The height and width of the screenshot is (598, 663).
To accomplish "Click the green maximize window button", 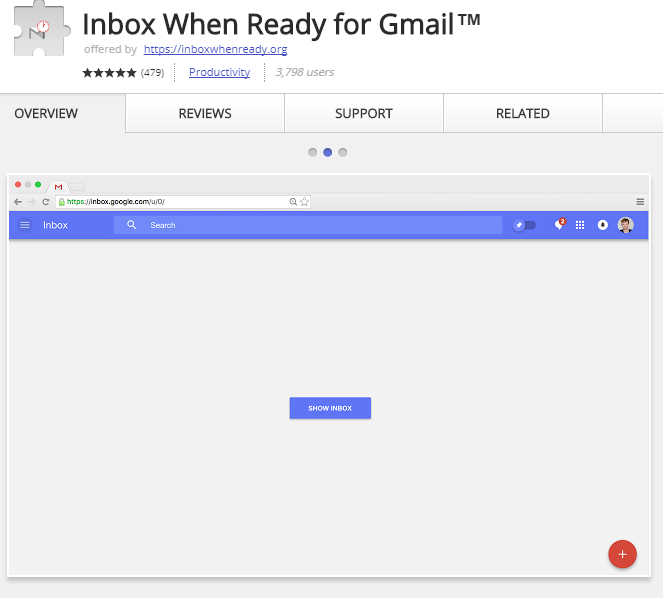I will pyautogui.click(x=38, y=184).
